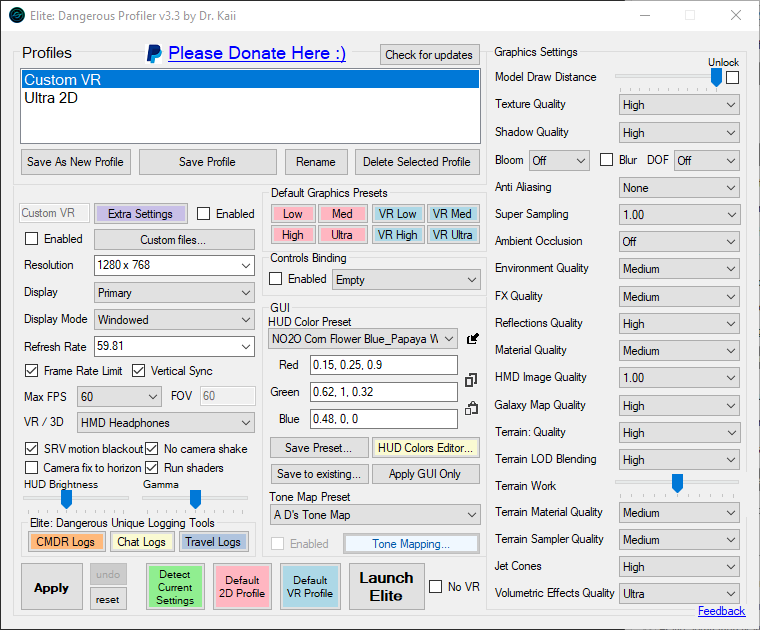
Task: Uncheck Vertical Sync
Action: point(139,371)
